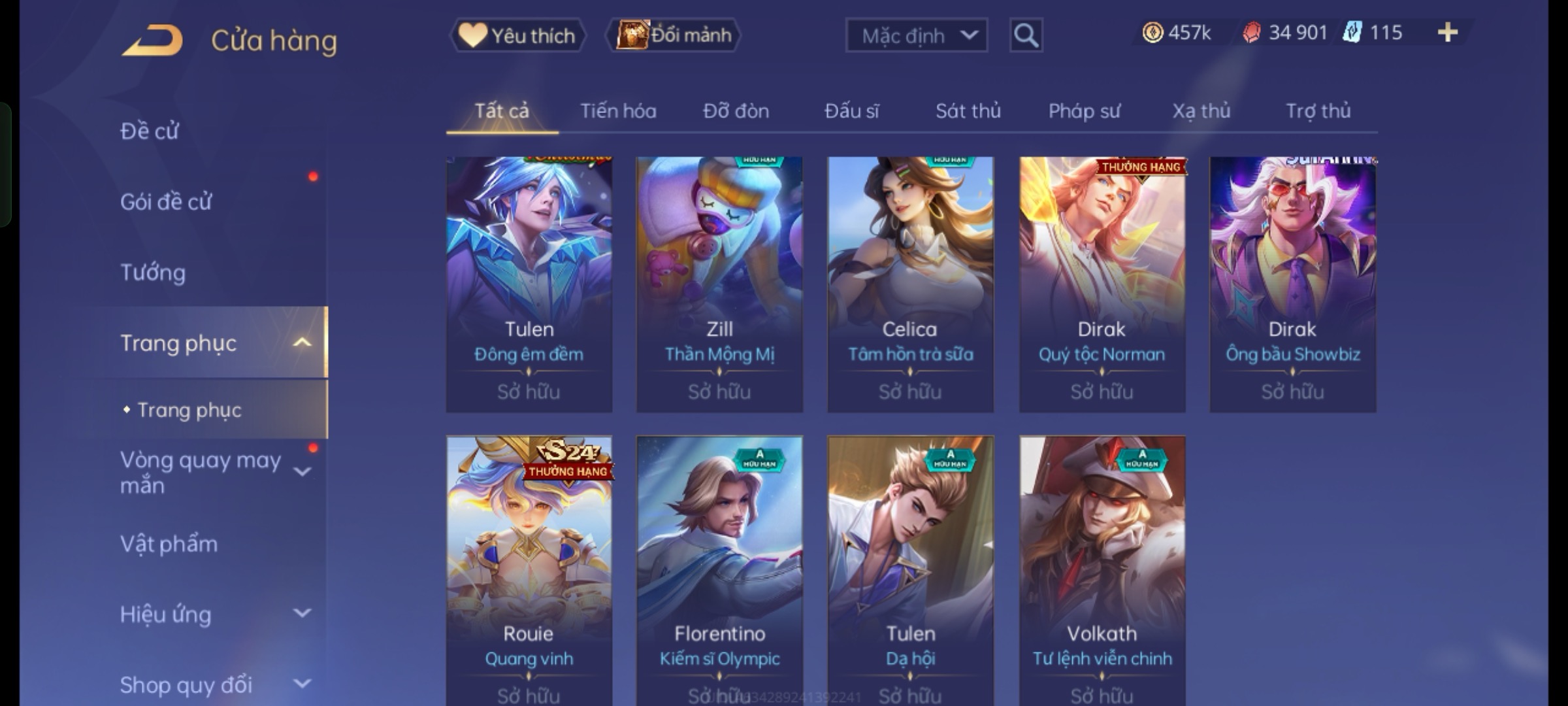Expand Vòng quay may mắn section

tap(302, 471)
